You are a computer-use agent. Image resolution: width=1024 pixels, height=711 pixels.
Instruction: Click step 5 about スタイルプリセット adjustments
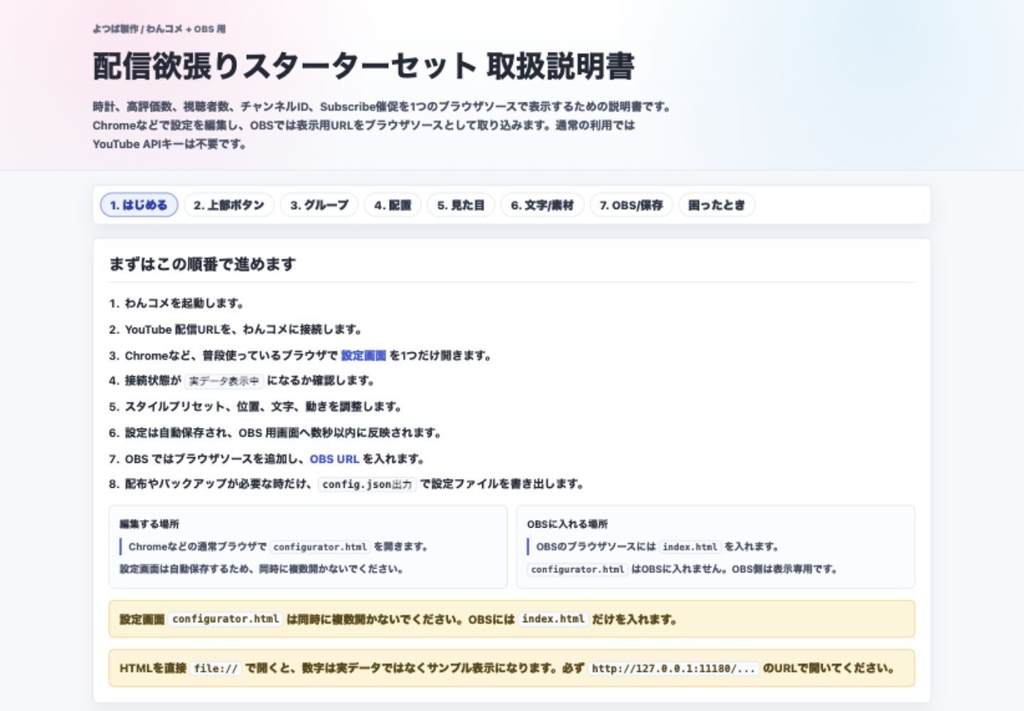point(263,407)
